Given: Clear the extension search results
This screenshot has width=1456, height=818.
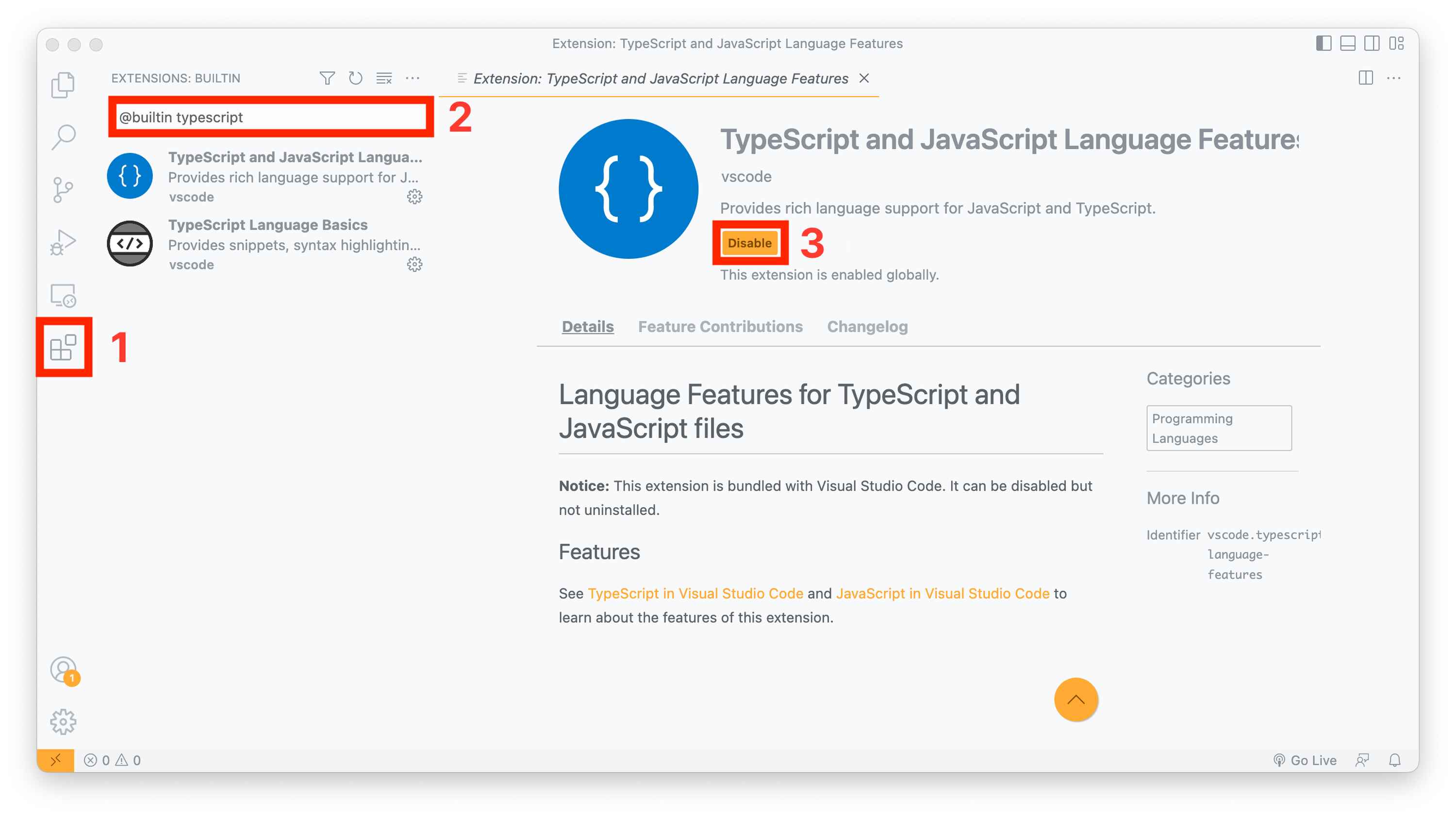Looking at the screenshot, I should pos(383,79).
